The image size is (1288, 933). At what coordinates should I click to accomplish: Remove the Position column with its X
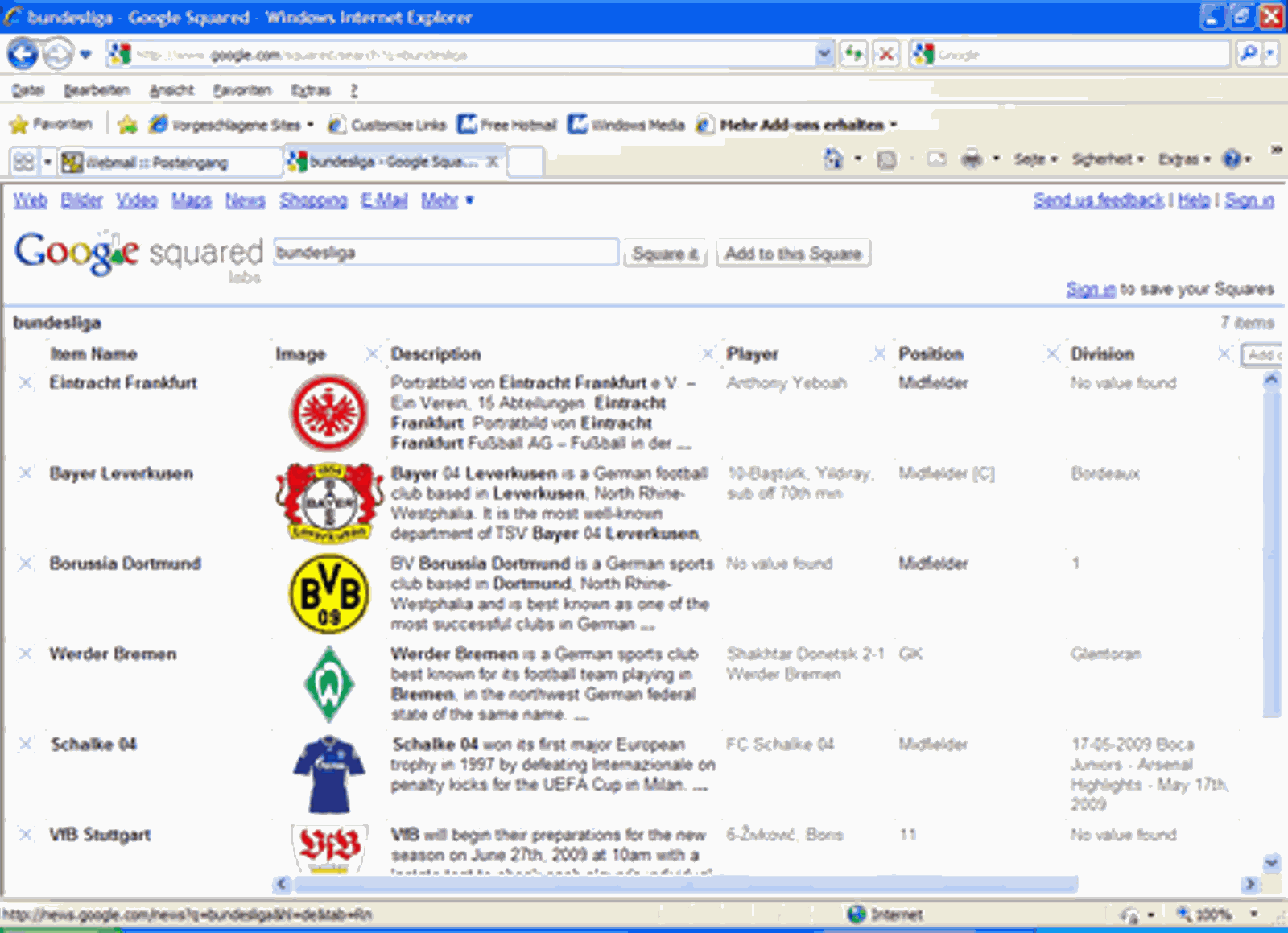click(1051, 353)
